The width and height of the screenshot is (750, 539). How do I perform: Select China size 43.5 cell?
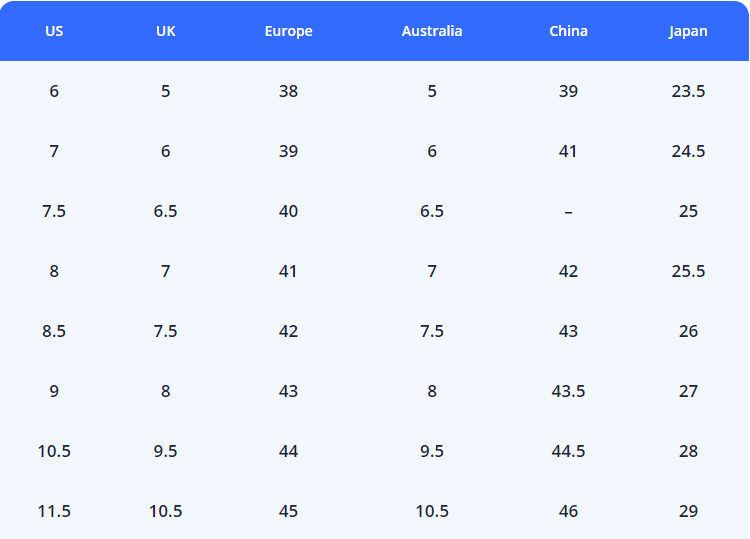(568, 391)
